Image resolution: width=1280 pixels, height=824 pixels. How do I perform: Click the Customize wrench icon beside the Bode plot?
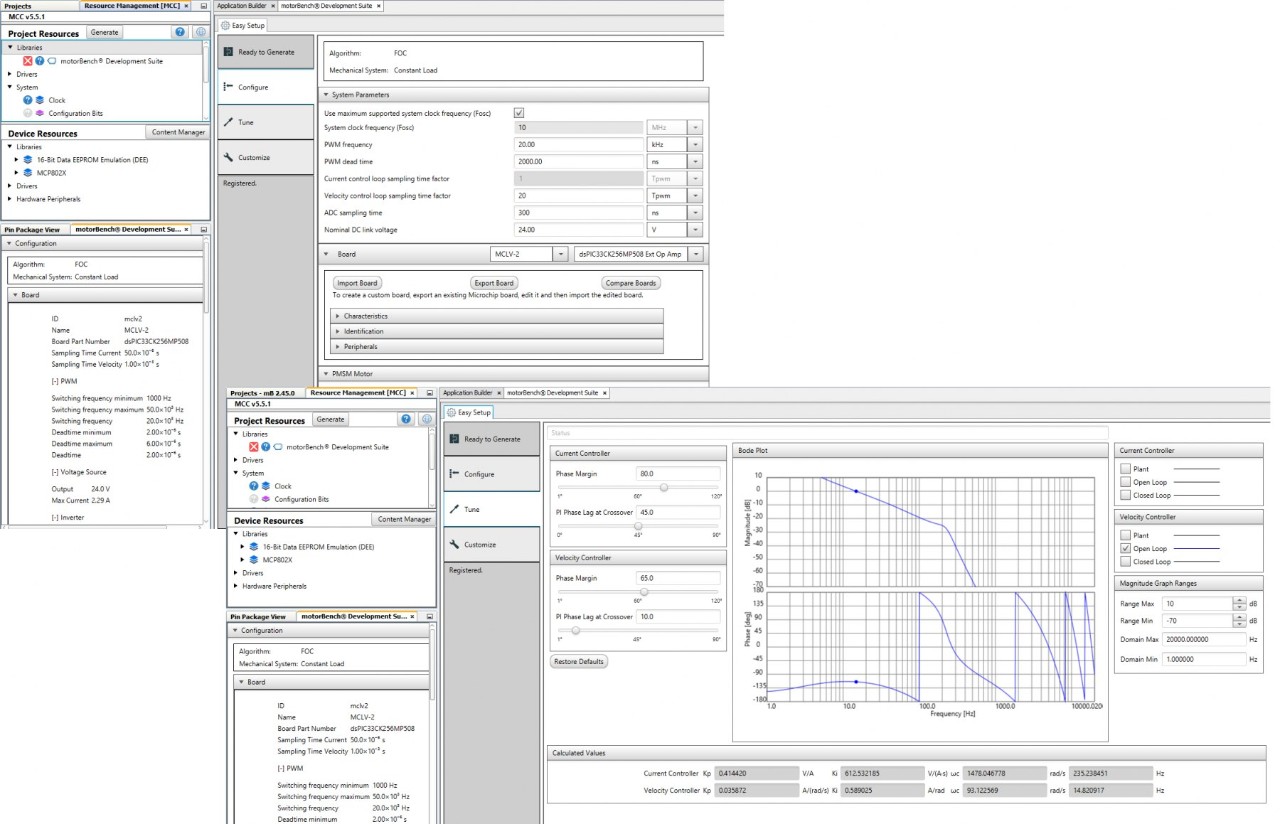point(455,545)
